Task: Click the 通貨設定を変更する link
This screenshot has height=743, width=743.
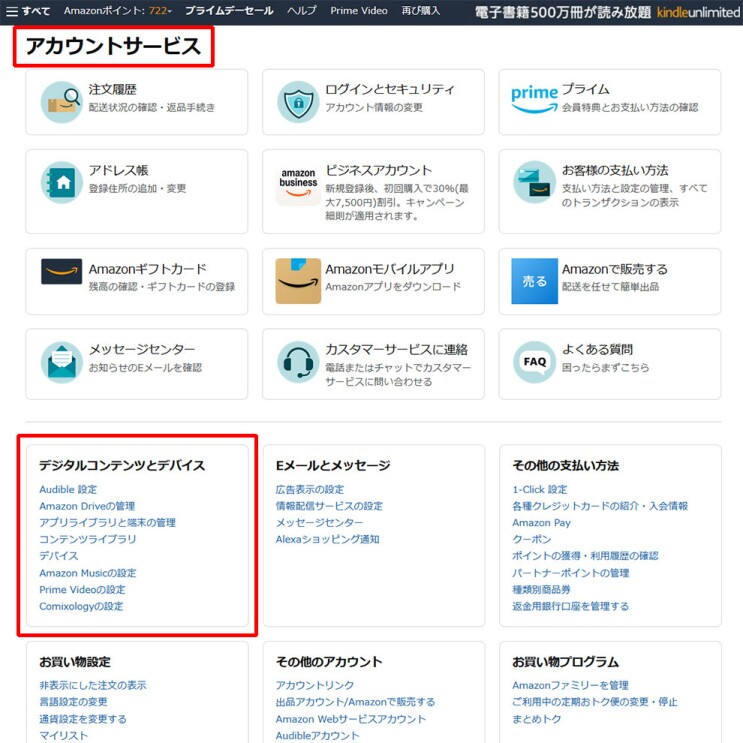Action: tap(83, 719)
